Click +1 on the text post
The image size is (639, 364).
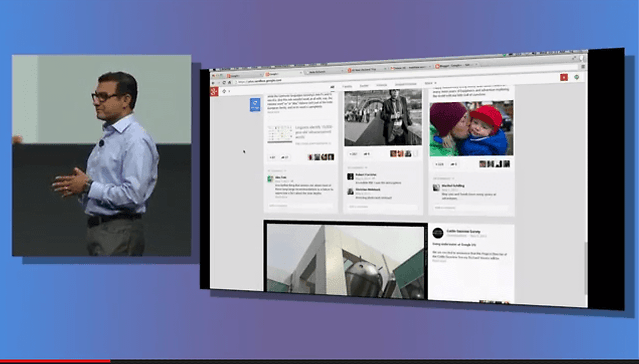[x=272, y=157]
